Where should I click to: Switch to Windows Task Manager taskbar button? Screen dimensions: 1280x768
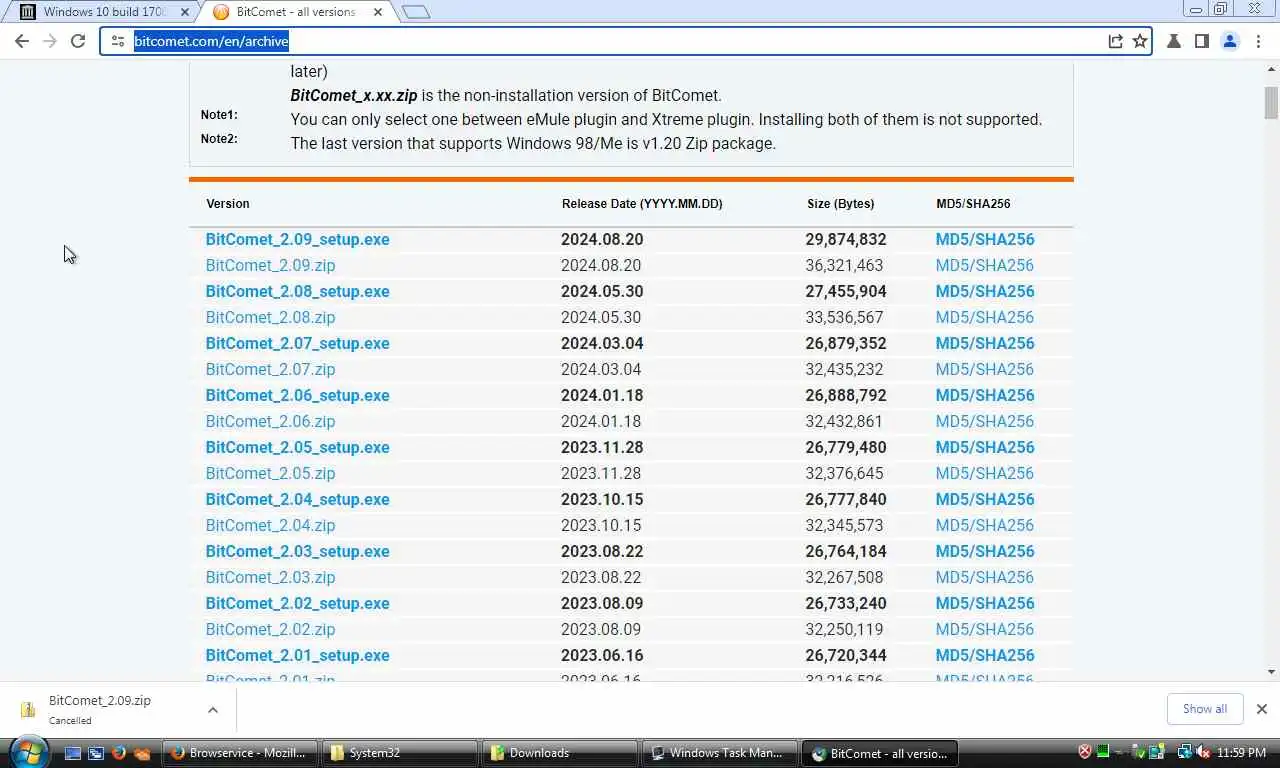[x=721, y=753]
